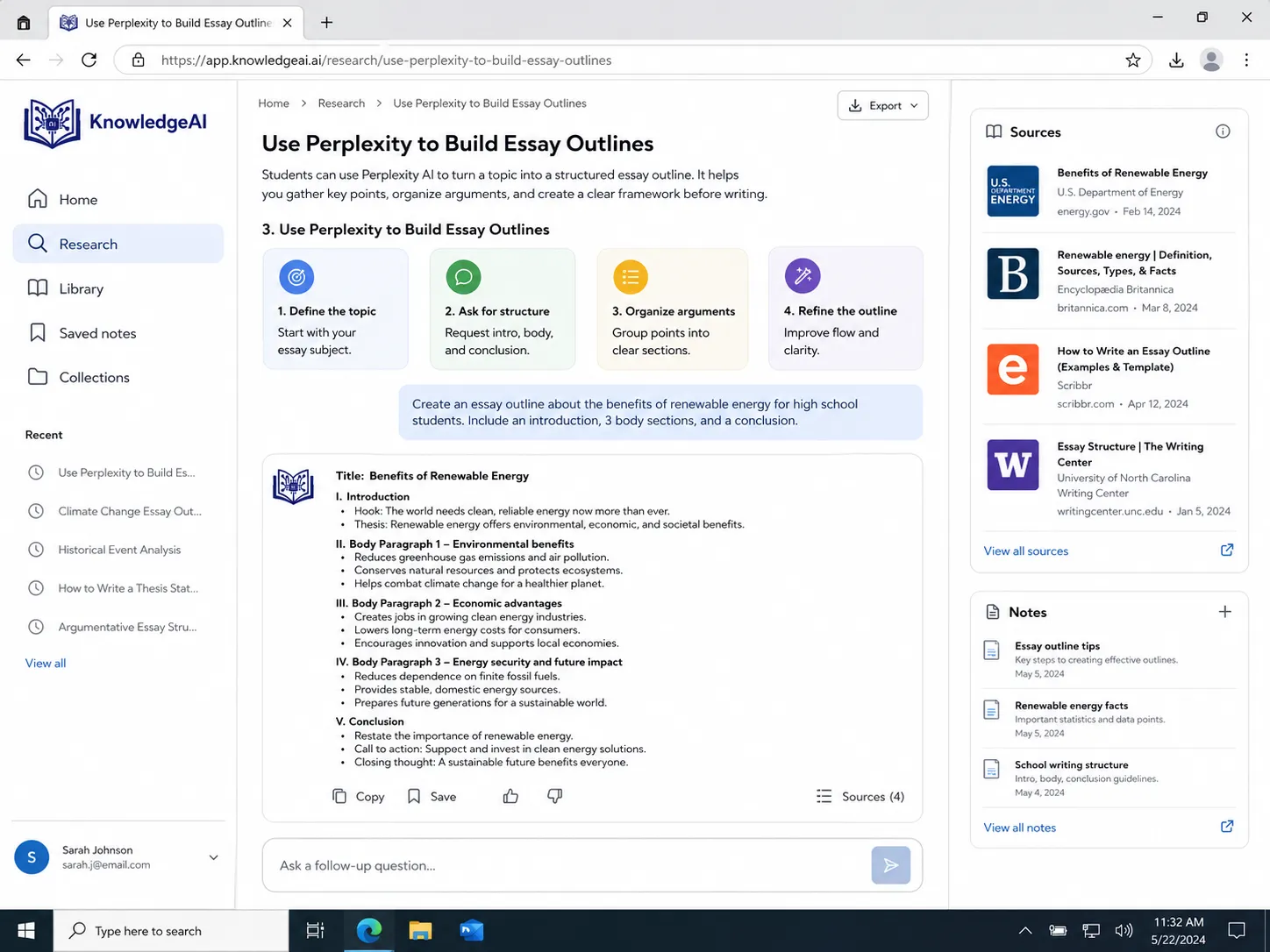Click the volume icon in system tray

point(1124,931)
